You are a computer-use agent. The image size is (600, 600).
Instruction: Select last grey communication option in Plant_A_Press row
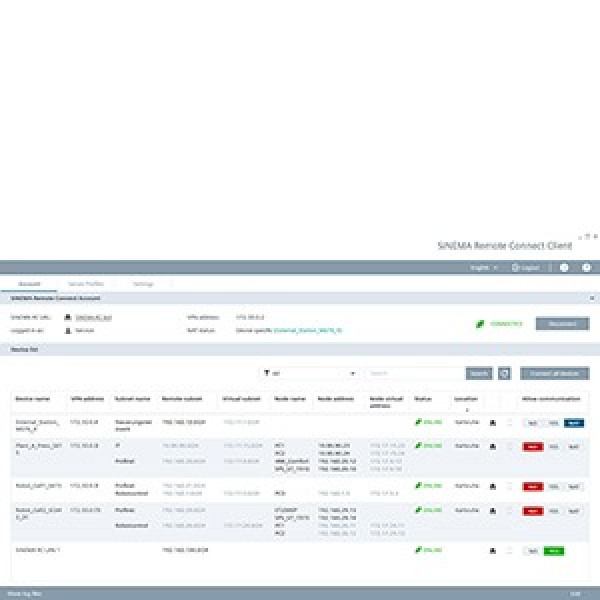pyautogui.click(x=574, y=447)
